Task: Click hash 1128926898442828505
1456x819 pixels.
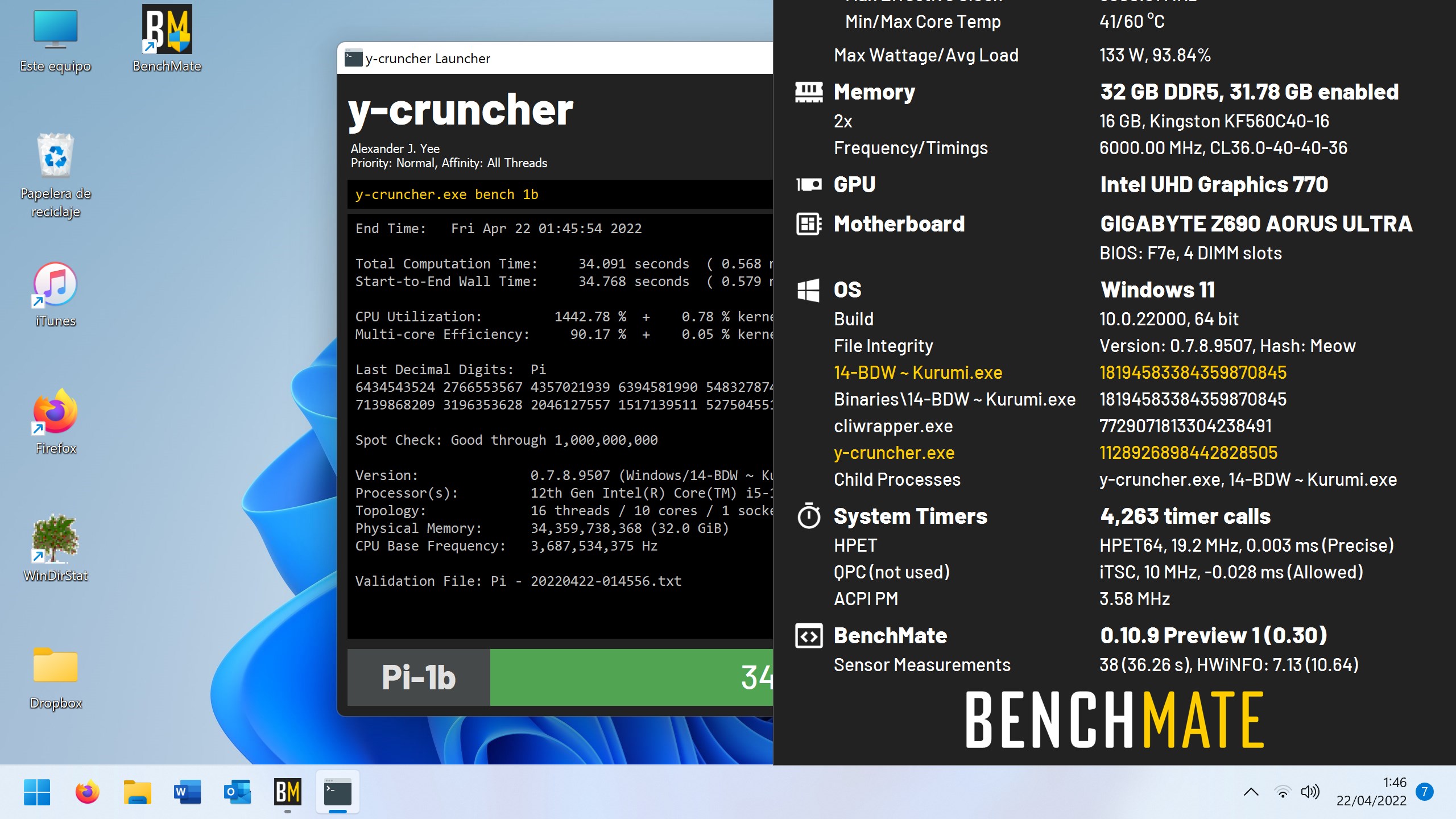Action: coord(1188,453)
